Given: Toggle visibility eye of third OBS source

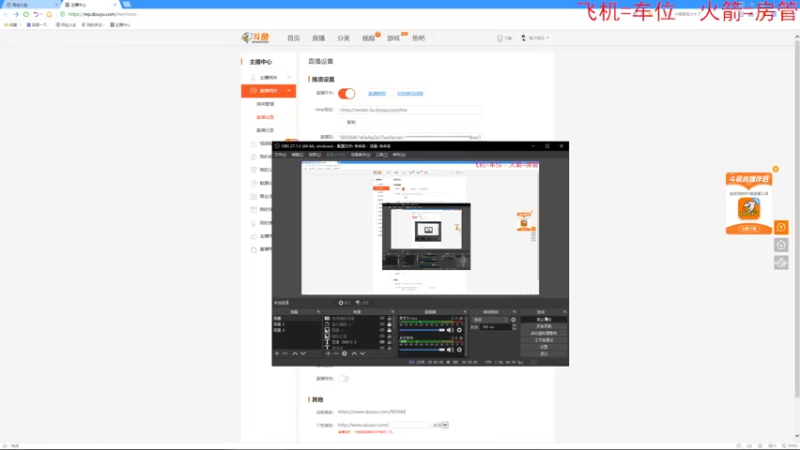Looking at the screenshot, I should [382, 330].
